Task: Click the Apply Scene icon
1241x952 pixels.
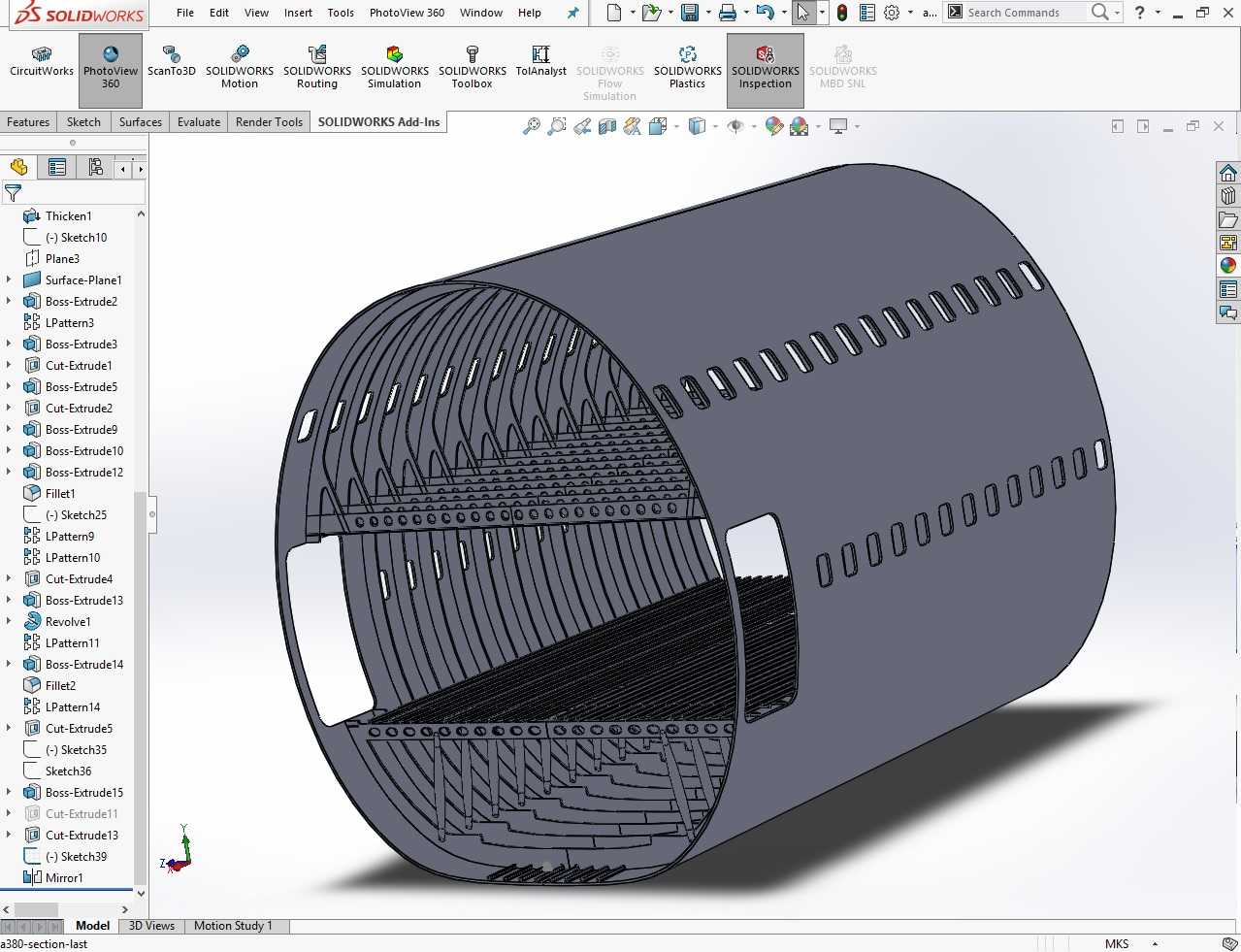Action: pyautogui.click(x=799, y=126)
